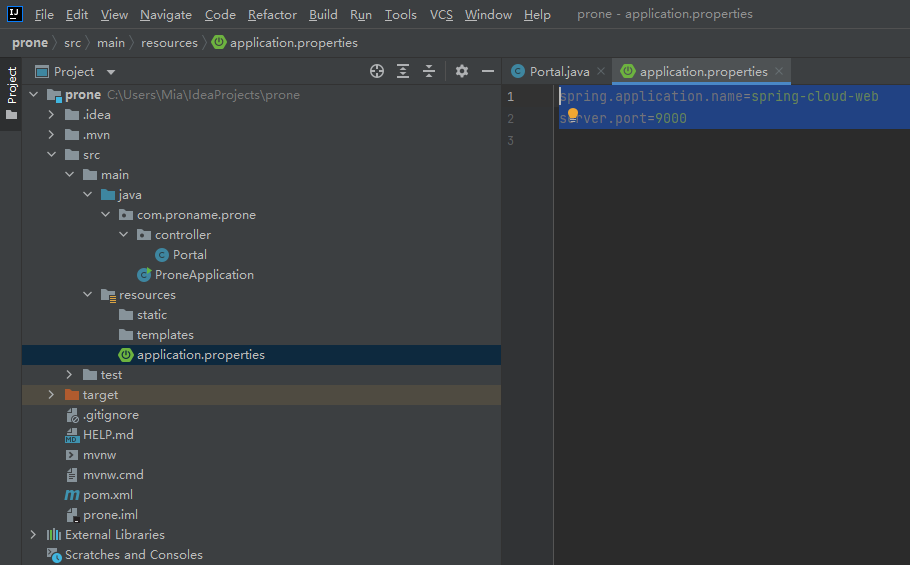This screenshot has width=910, height=565.
Task: Click line 2 server.port=9000 text
Action: coord(623,118)
